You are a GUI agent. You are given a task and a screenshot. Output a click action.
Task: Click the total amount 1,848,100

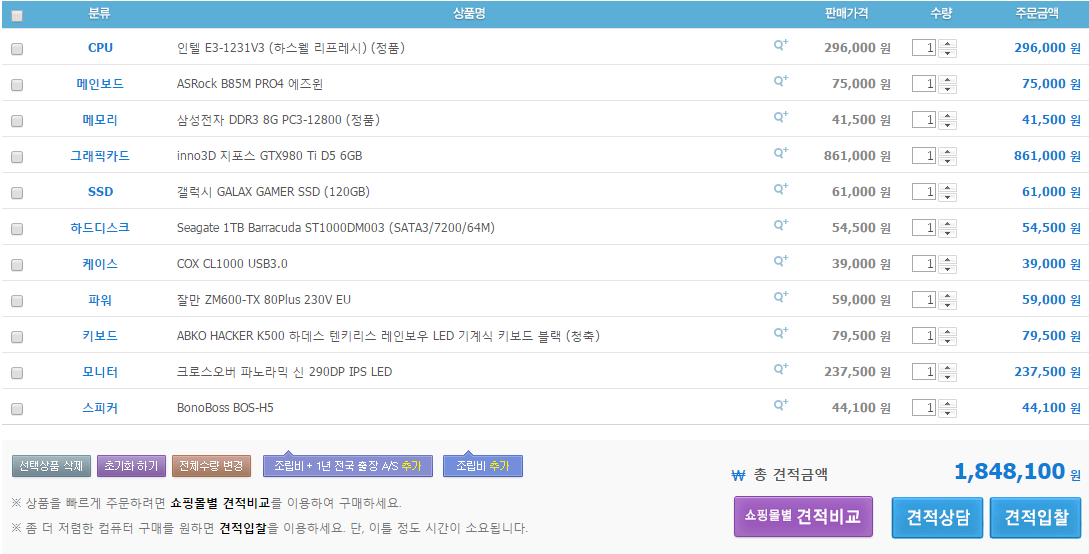click(1009, 472)
